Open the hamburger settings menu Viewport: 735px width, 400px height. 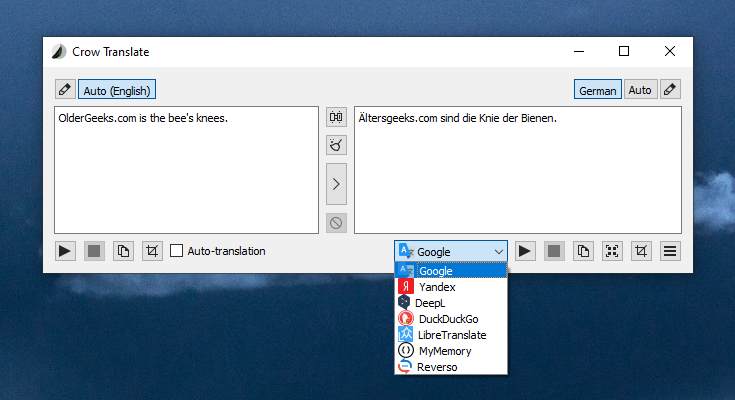(670, 251)
